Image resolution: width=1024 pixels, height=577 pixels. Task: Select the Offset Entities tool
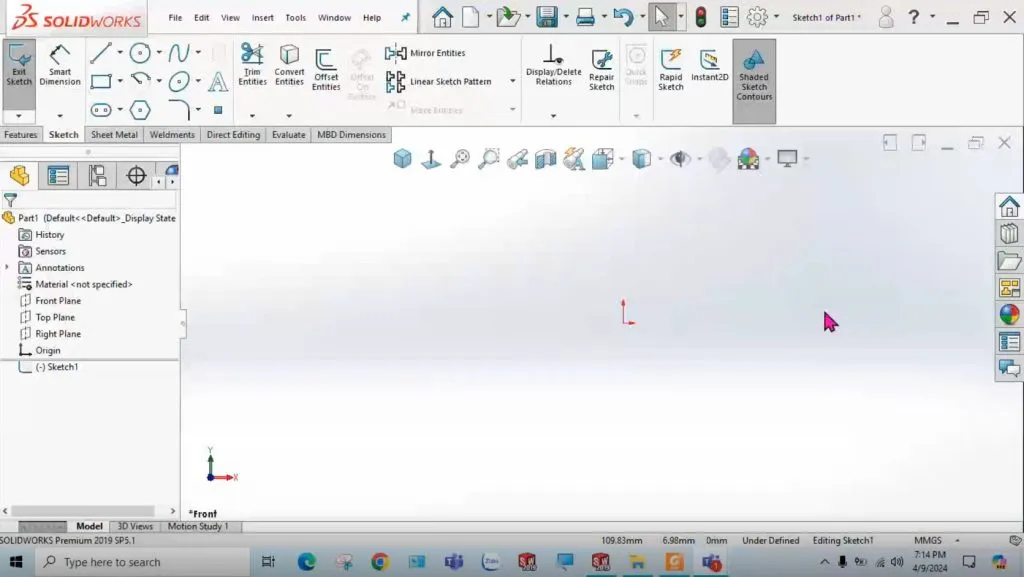click(325, 68)
